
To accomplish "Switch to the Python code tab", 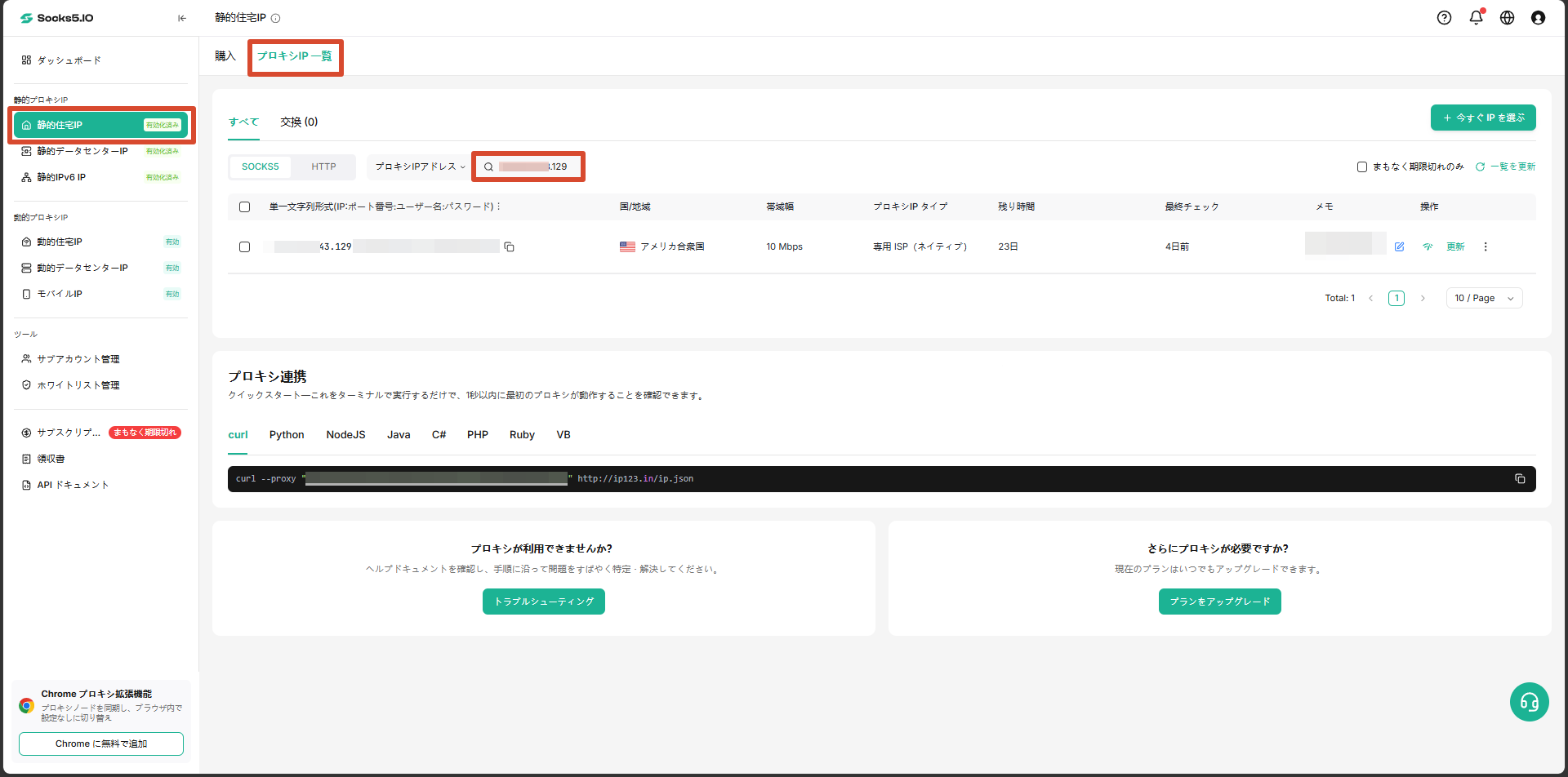I will 287,435.
